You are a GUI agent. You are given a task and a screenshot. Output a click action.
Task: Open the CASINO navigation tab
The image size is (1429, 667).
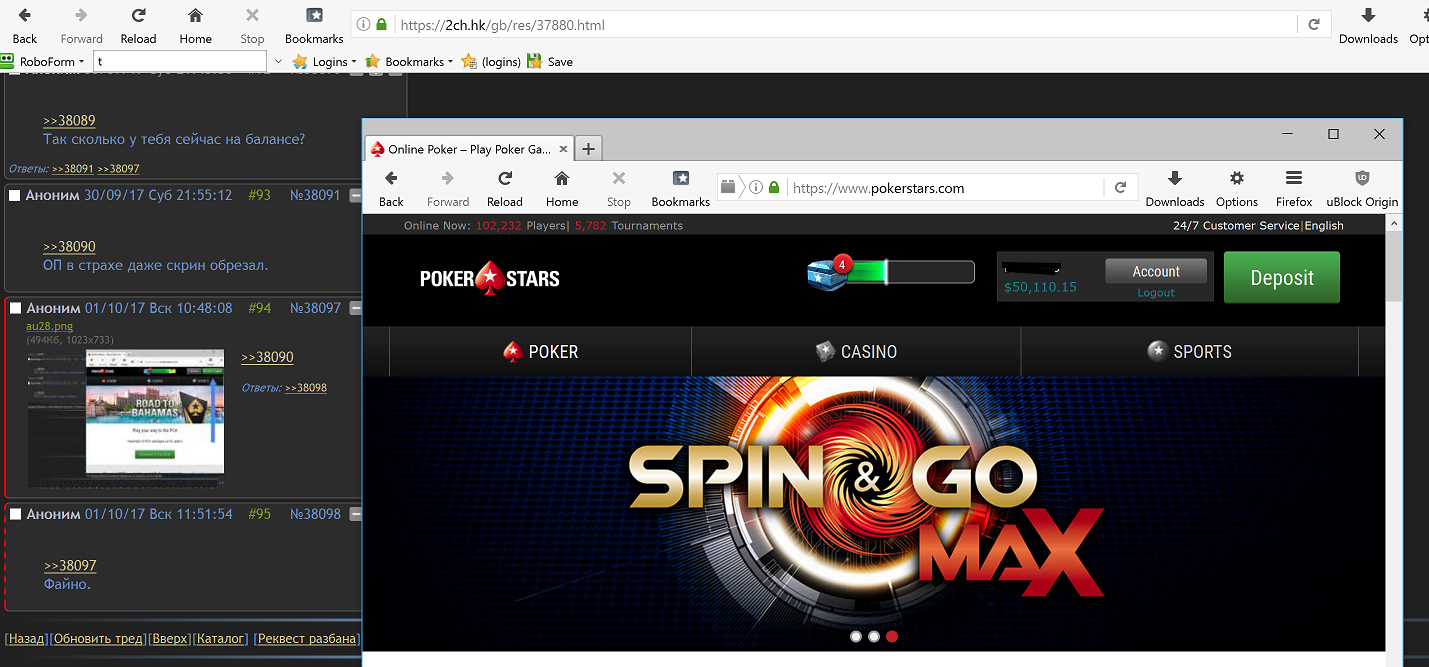856,352
